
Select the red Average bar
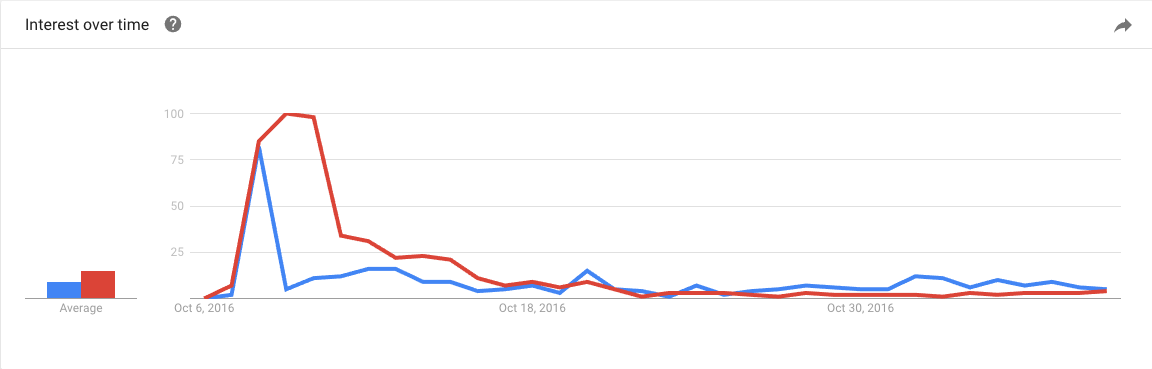click(x=98, y=284)
